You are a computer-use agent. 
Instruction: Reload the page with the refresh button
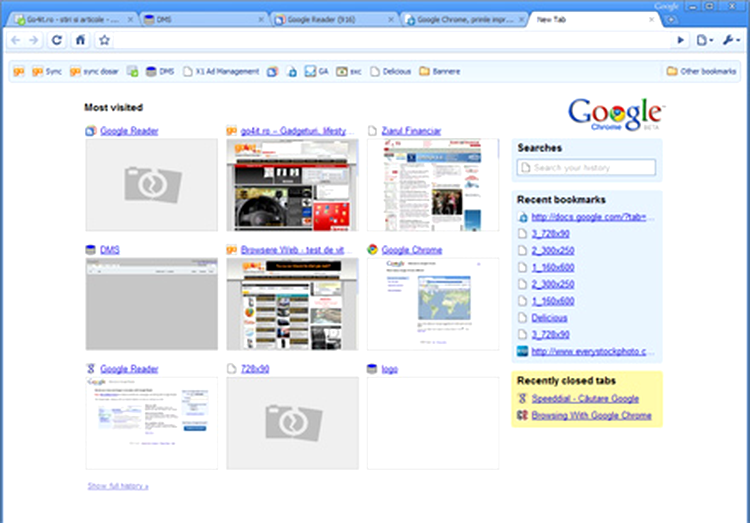tap(56, 40)
